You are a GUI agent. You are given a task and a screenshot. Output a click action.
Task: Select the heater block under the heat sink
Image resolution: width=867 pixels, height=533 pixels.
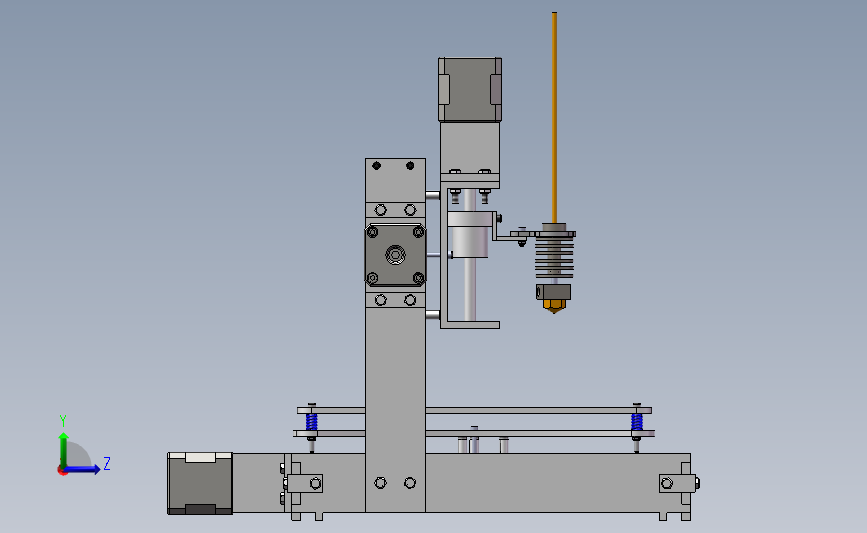553,292
